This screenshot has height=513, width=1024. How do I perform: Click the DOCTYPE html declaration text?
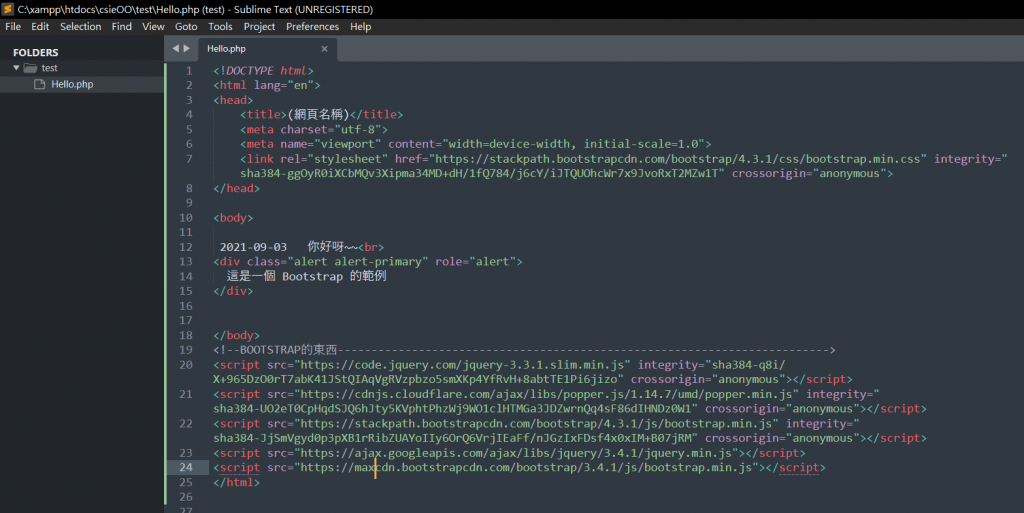263,70
